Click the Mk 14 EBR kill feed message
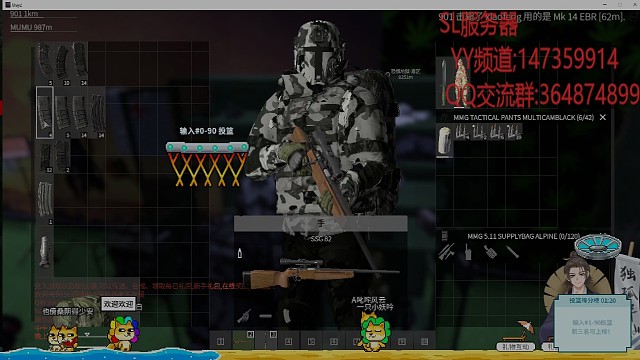 (x=532, y=17)
